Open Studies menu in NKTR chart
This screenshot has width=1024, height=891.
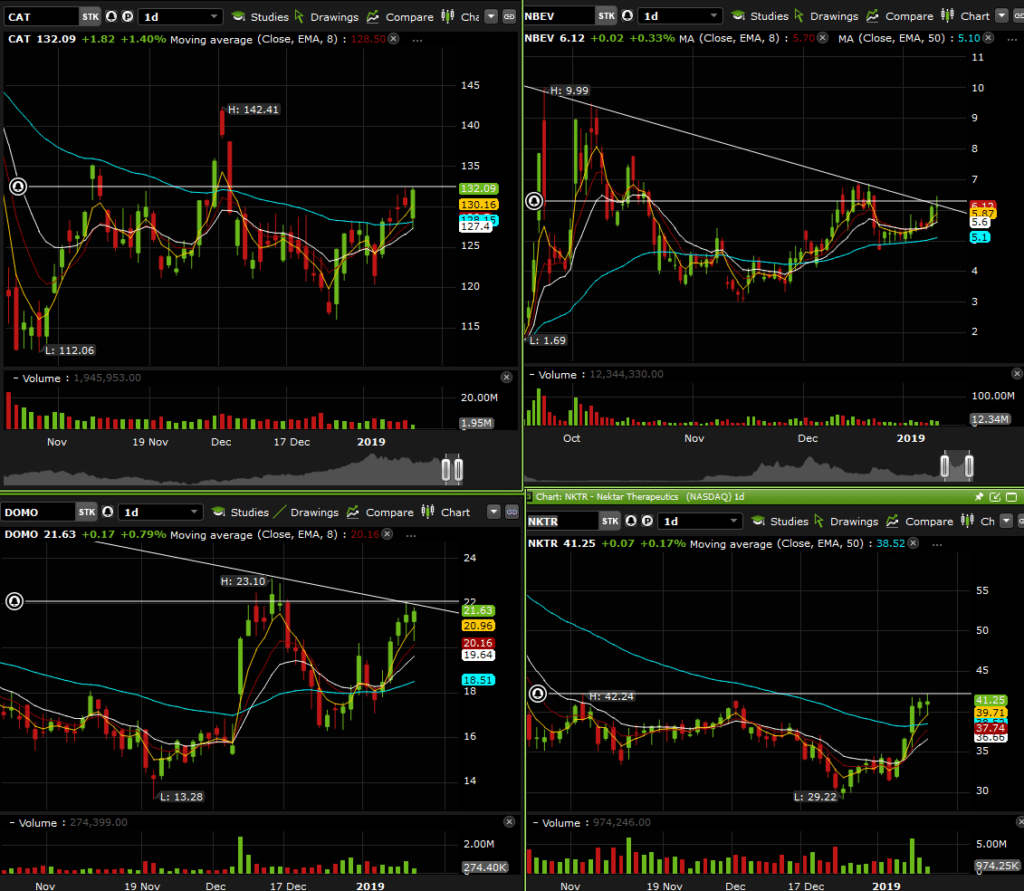coord(780,521)
